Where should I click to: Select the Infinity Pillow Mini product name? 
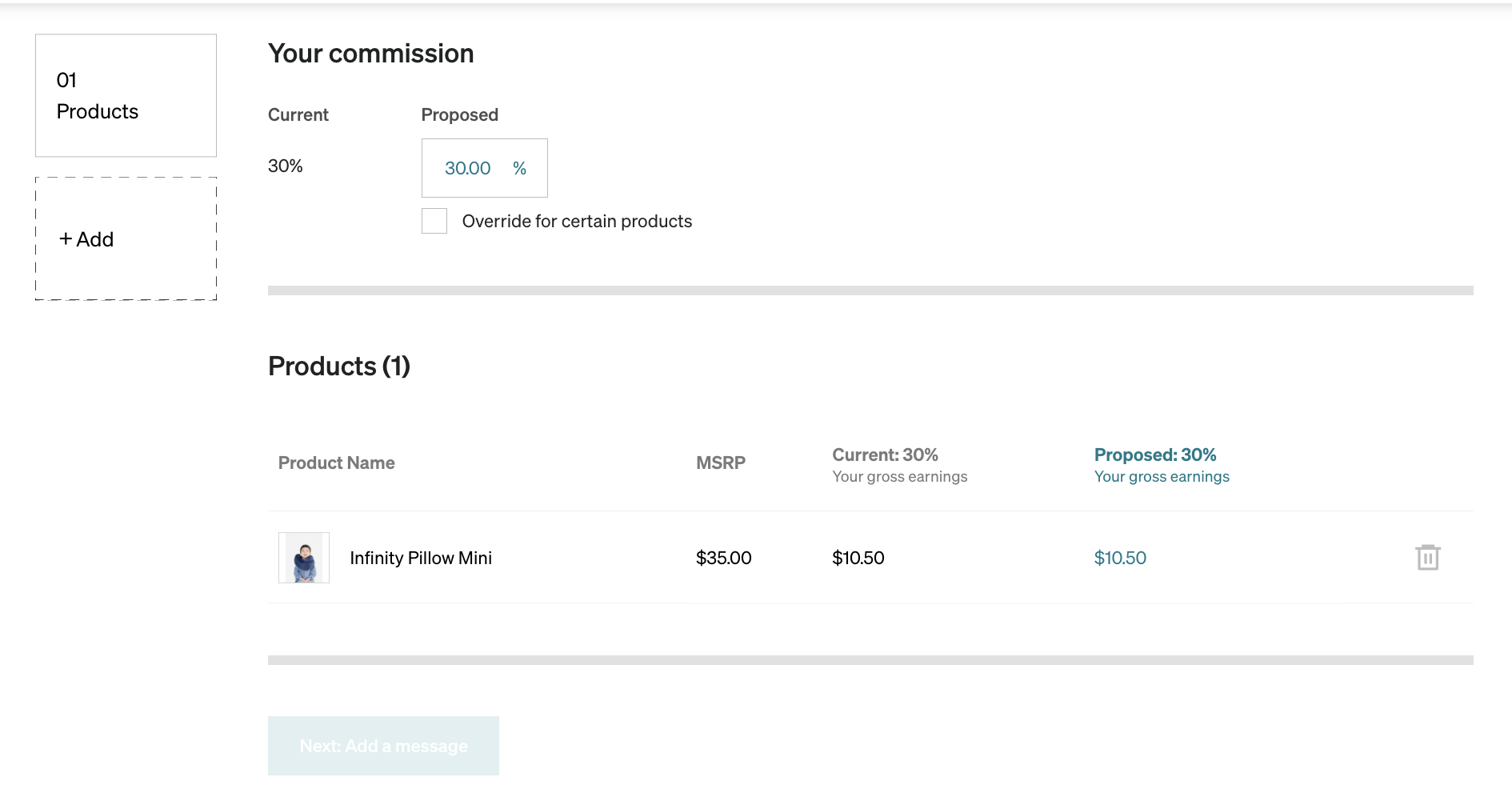421,558
